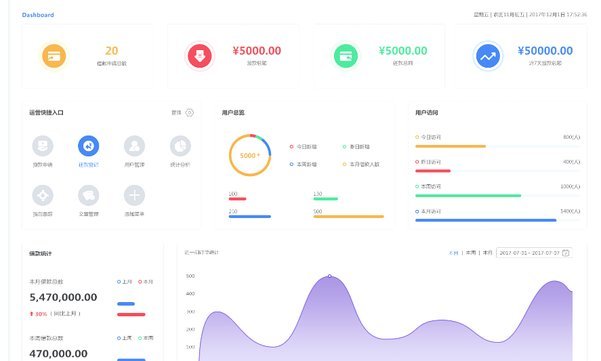Click the date and time text in the top-right corner

coord(530,15)
